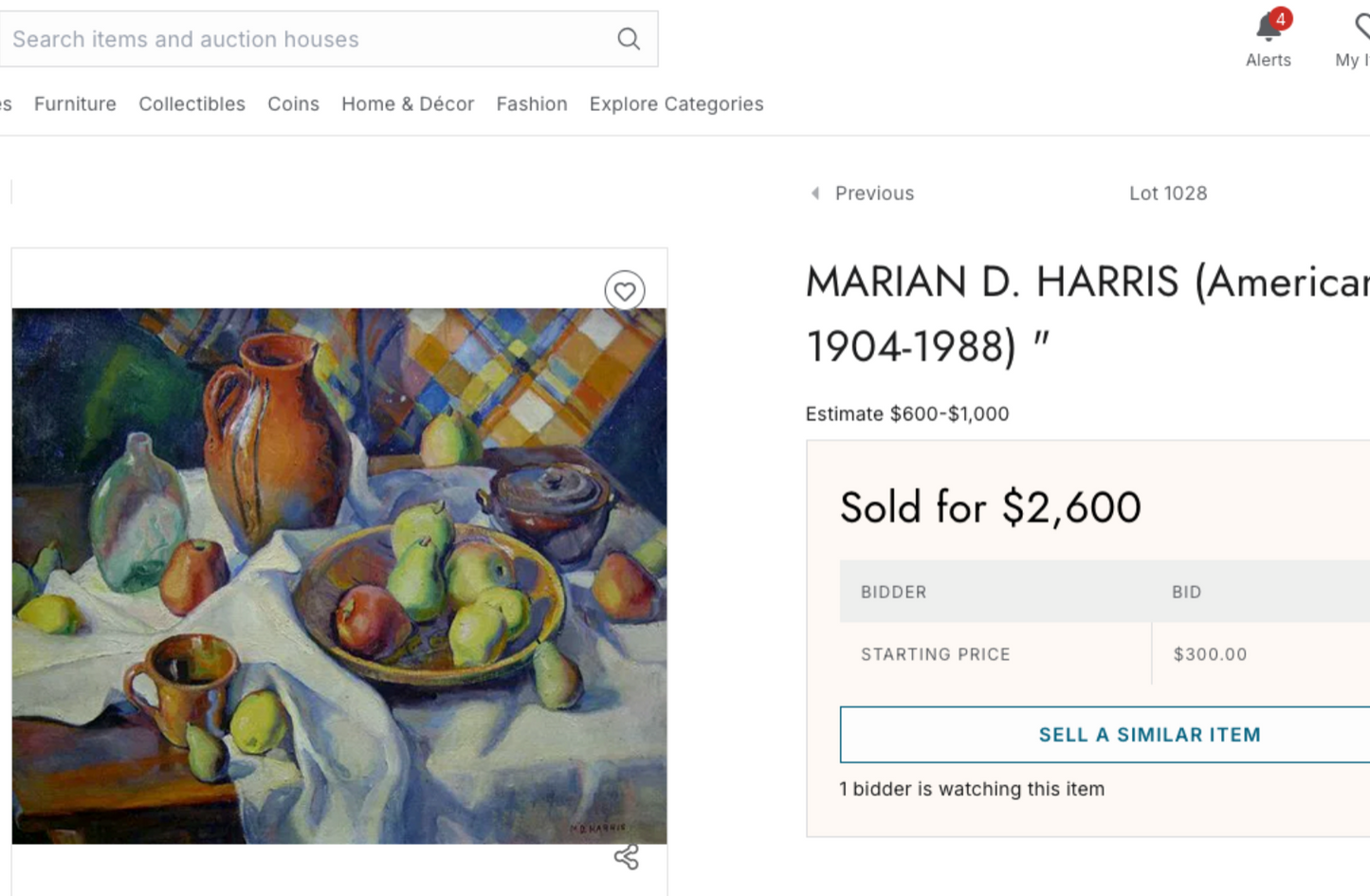Select the Collectibles category
This screenshot has height=896, width=1370.
coord(192,104)
